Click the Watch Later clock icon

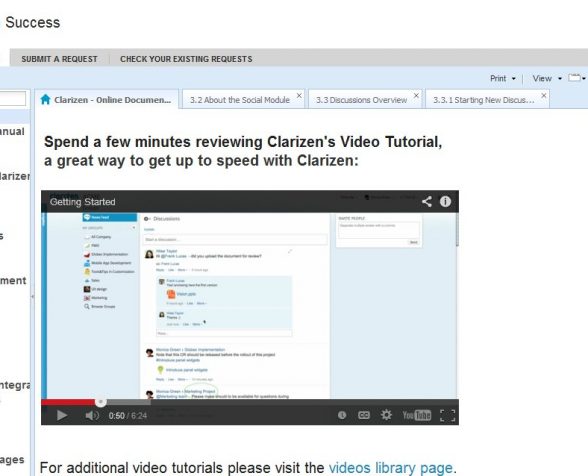click(x=342, y=415)
